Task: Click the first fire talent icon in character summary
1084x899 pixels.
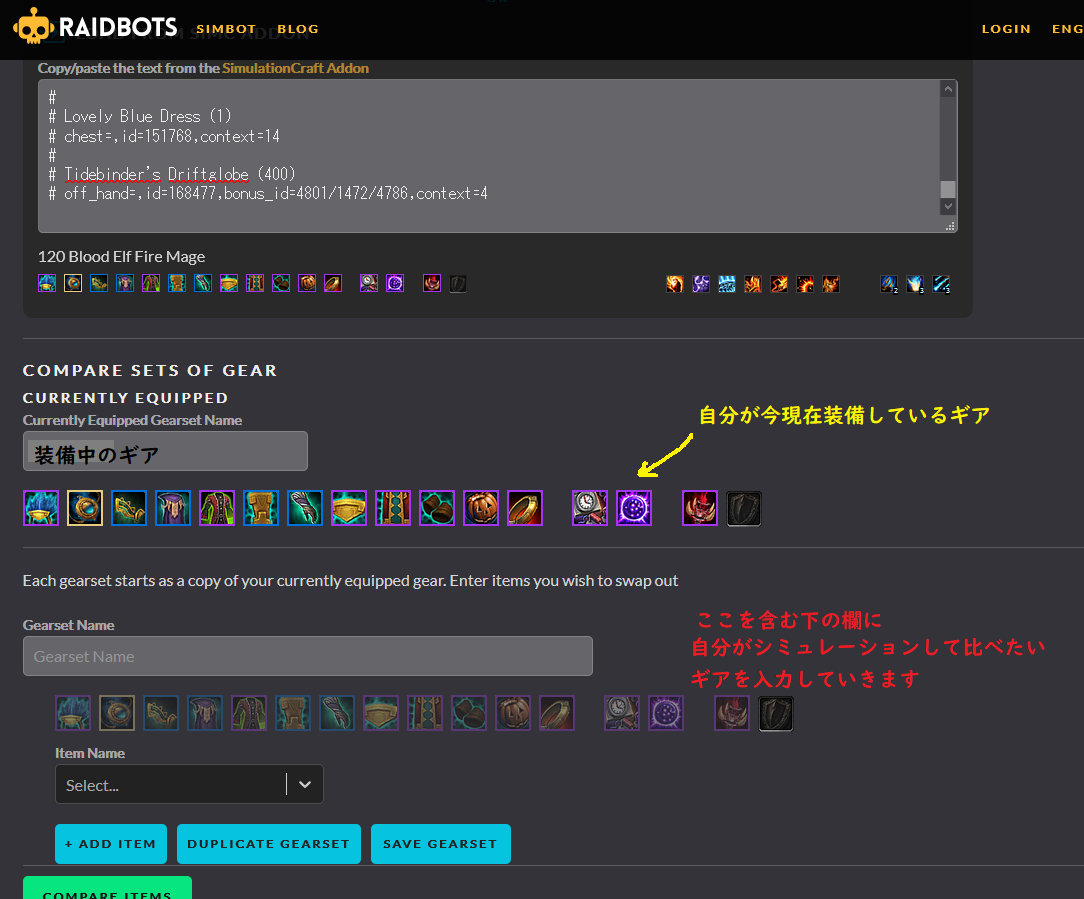Action: coord(675,284)
